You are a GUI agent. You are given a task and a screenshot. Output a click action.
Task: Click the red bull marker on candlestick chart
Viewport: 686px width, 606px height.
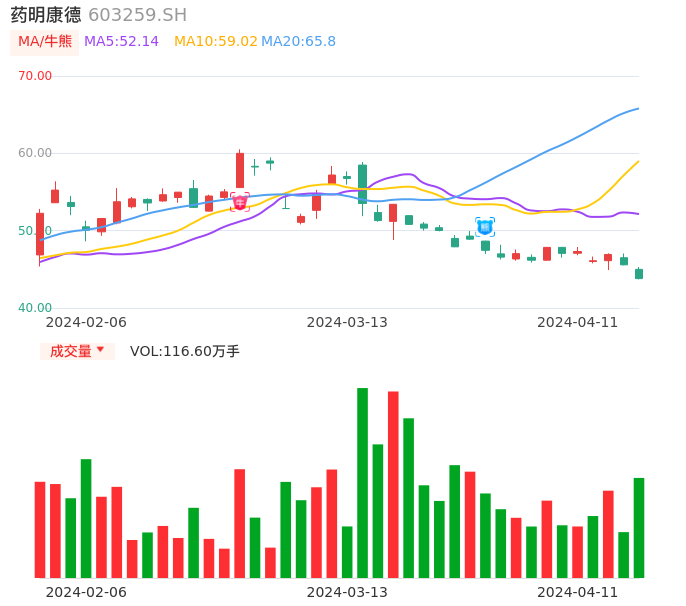tap(240, 202)
